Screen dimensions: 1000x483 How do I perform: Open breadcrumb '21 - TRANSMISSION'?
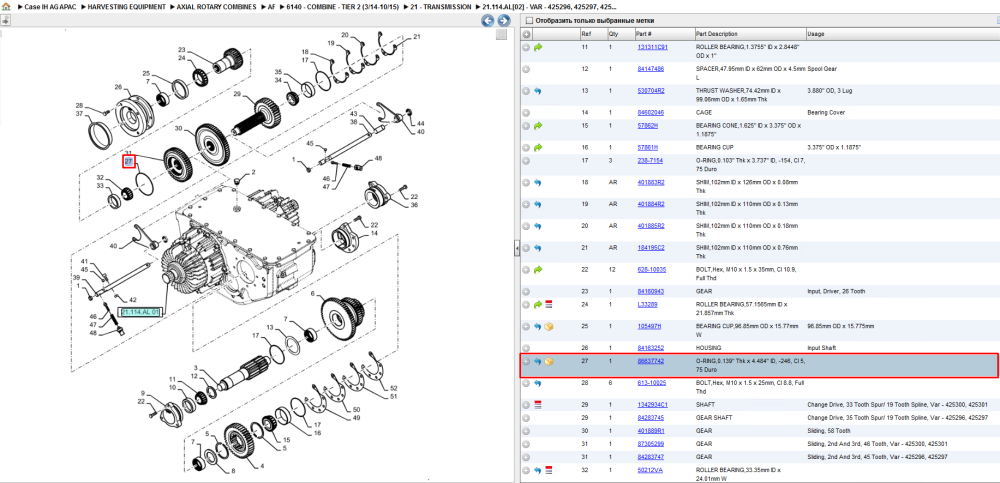[x=441, y=6]
